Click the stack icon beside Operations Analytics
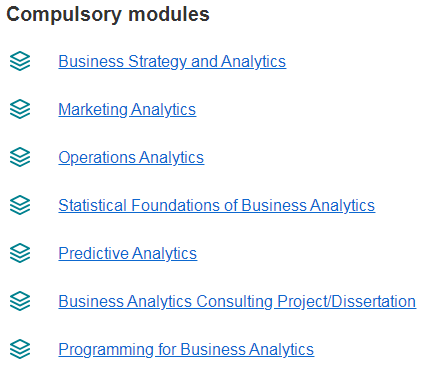Screen dimensions: 431x375 tap(20, 157)
